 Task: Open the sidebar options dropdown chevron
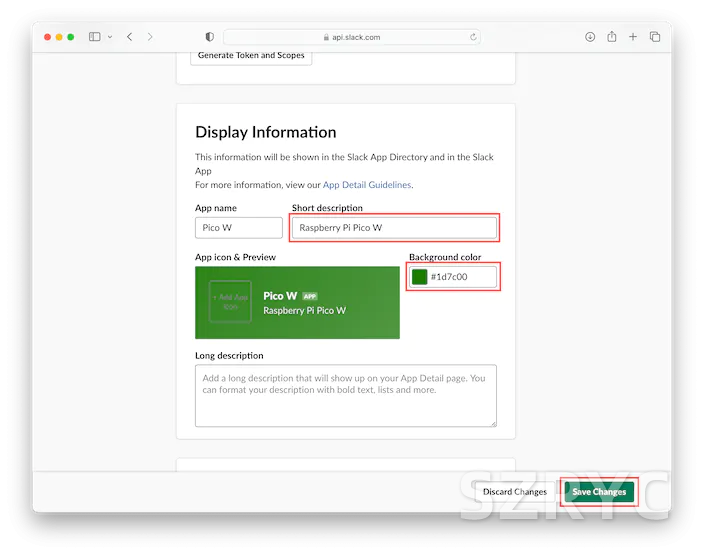pos(110,37)
